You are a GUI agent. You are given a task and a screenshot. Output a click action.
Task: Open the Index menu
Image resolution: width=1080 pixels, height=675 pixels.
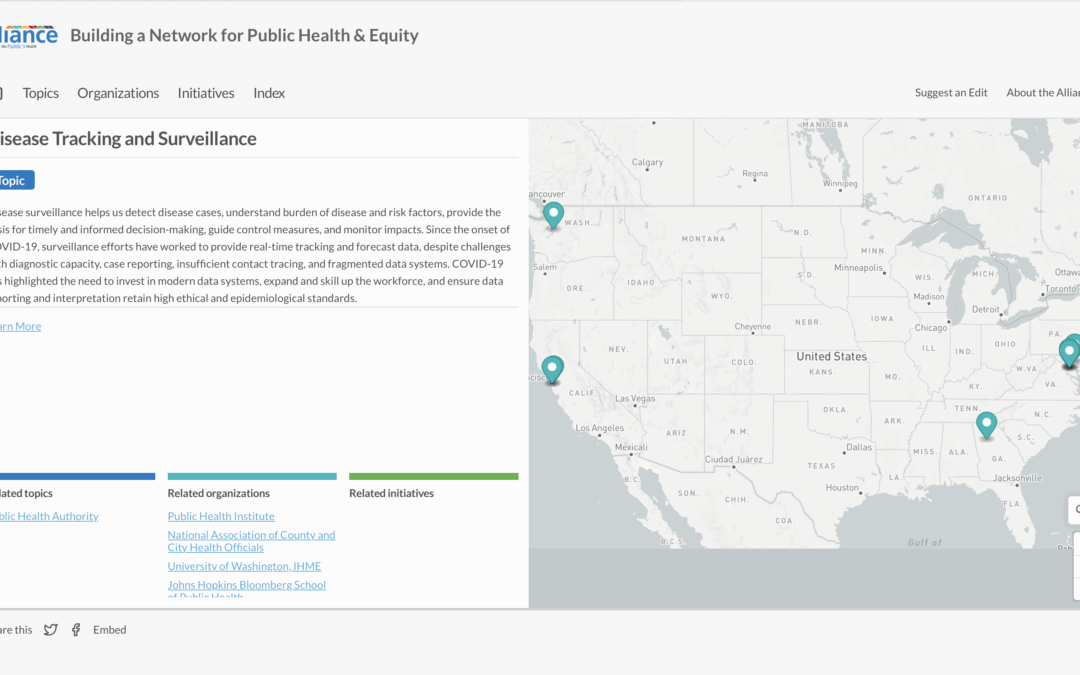pos(268,92)
